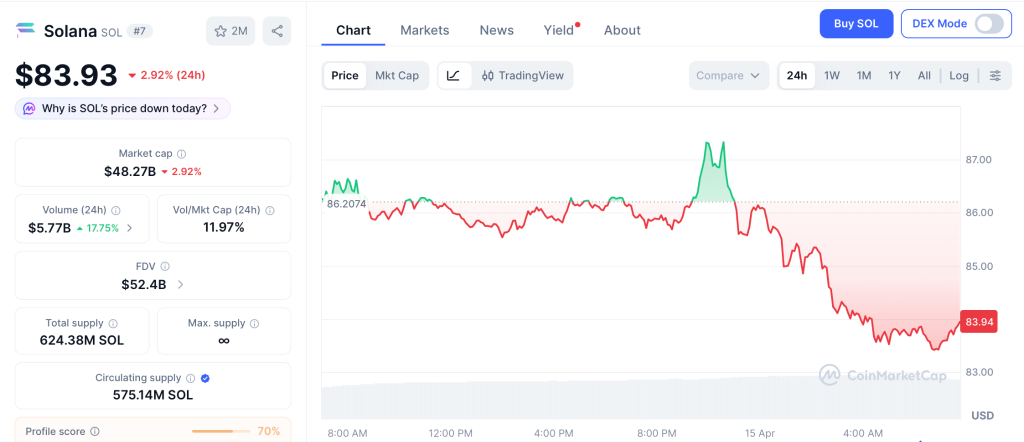Image resolution: width=1024 pixels, height=442 pixels.
Task: Switch to the Yield tab
Action: click(x=559, y=30)
